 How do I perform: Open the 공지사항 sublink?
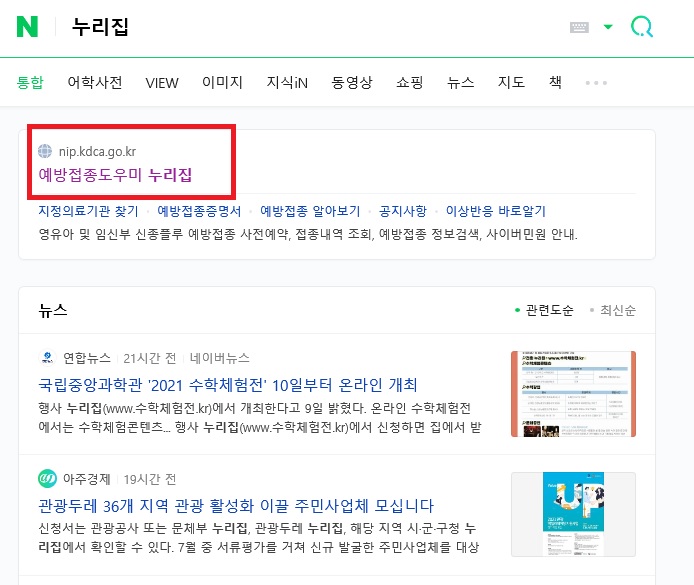[x=403, y=211]
